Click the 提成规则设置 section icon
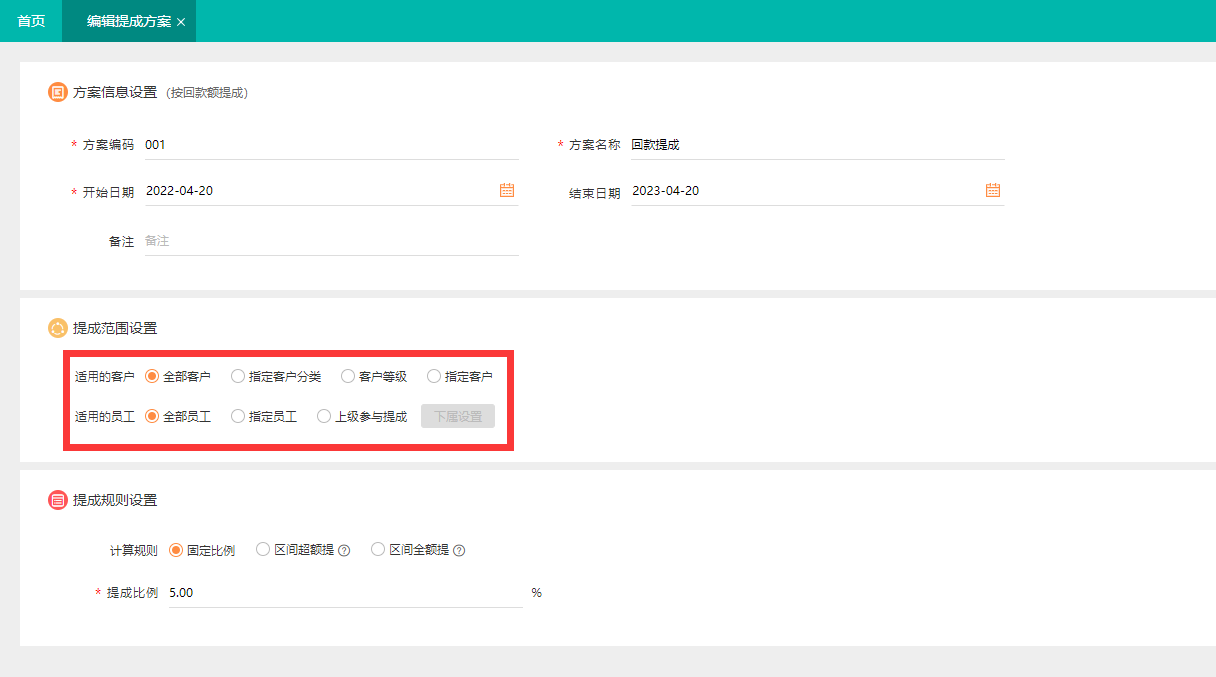Image resolution: width=1216 pixels, height=677 pixels. point(58,500)
